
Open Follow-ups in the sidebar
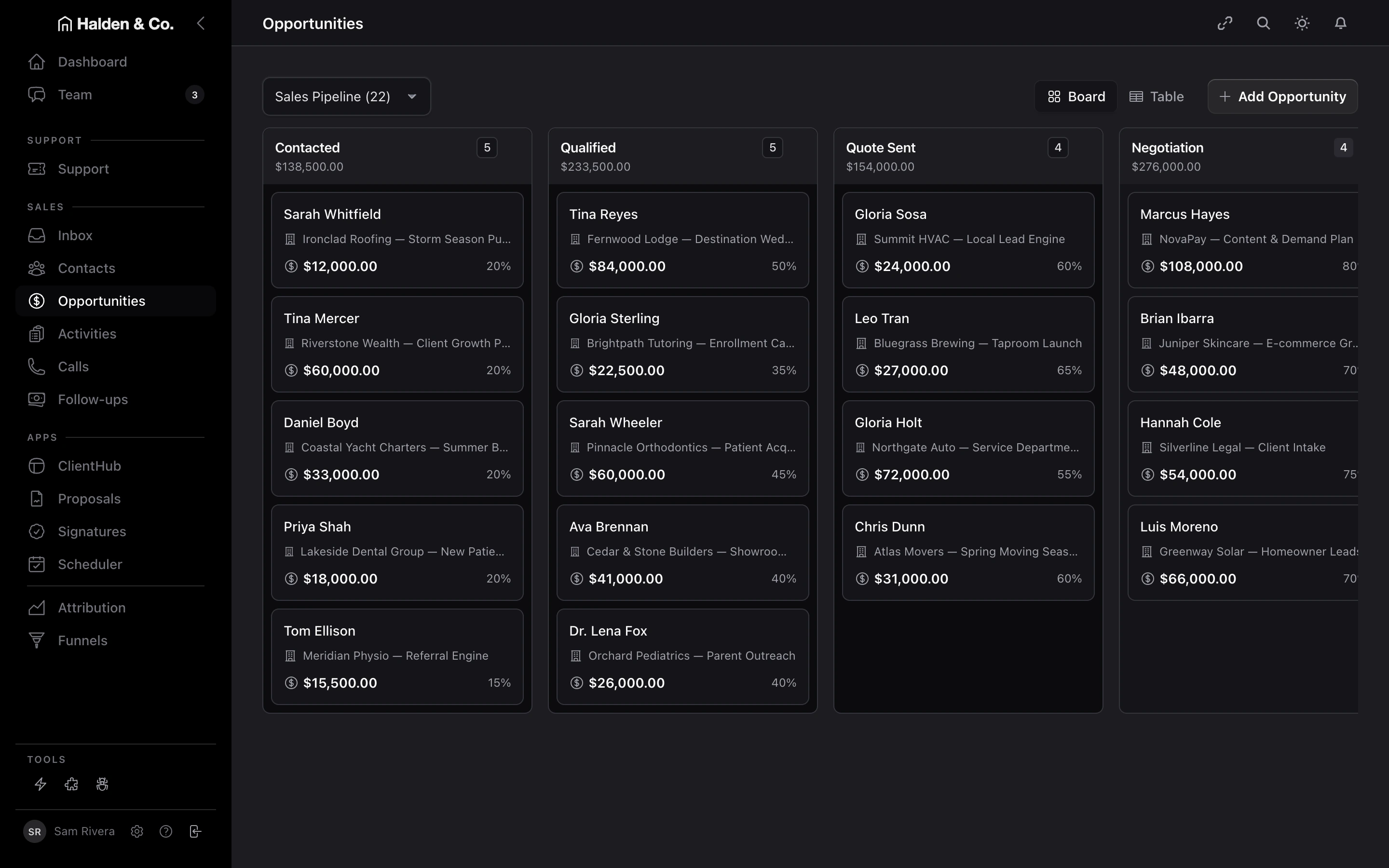(x=116, y=400)
